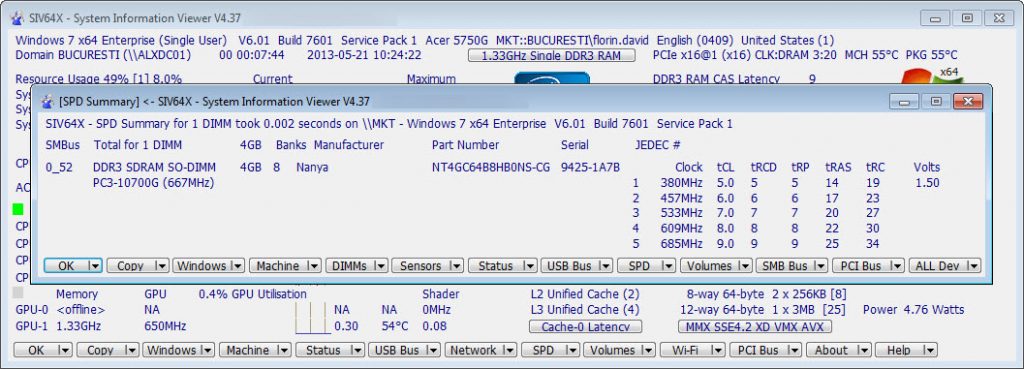Click the DDR3 SDRAM SO-DIMM text

155,168
